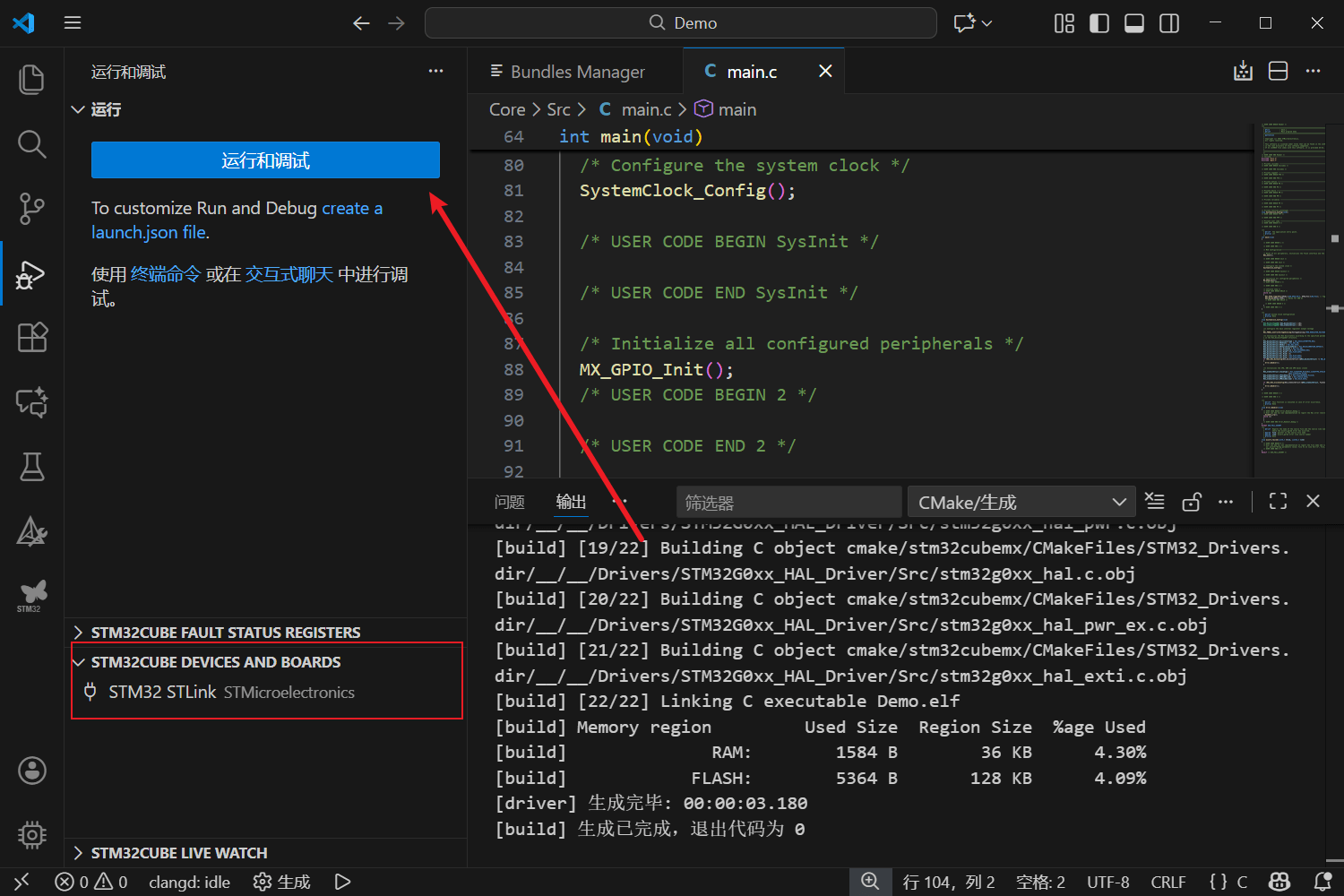1344x896 pixels.
Task: Open the Explorer view in activity bar
Action: [31, 80]
